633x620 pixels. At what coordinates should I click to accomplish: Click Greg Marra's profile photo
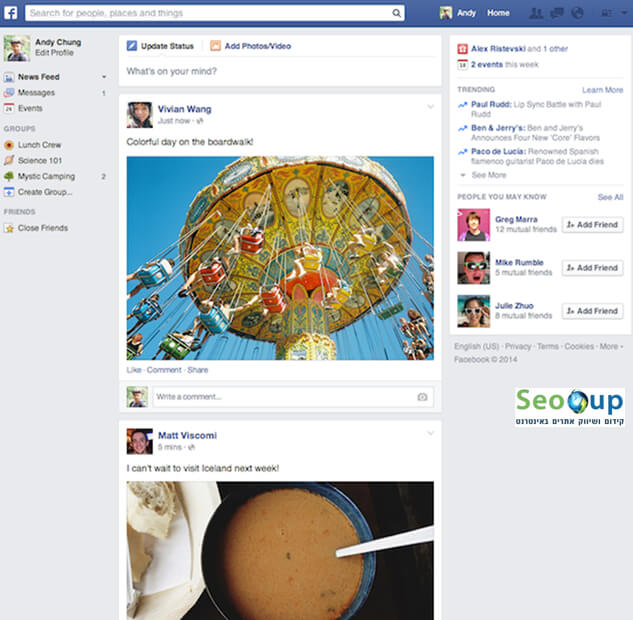pyautogui.click(x=474, y=225)
